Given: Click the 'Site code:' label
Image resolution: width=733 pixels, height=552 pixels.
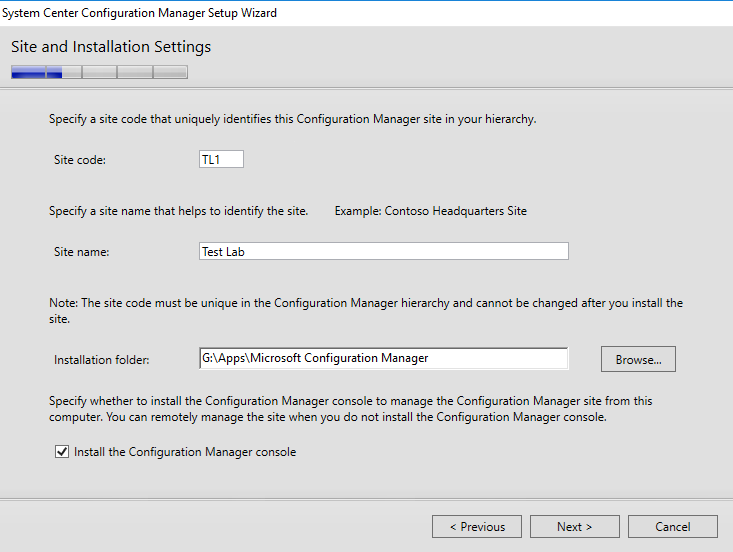Looking at the screenshot, I should [x=80, y=160].
